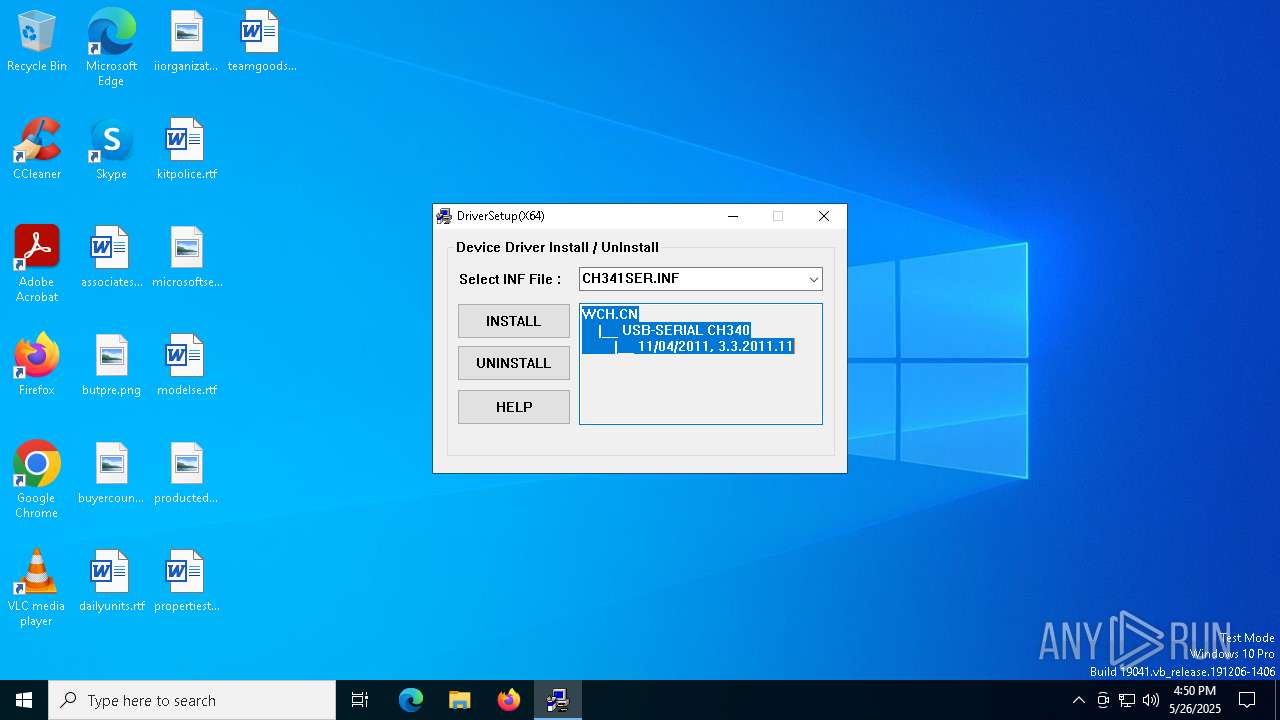
Task: Open HELP in DriverSetup
Action: 514,407
